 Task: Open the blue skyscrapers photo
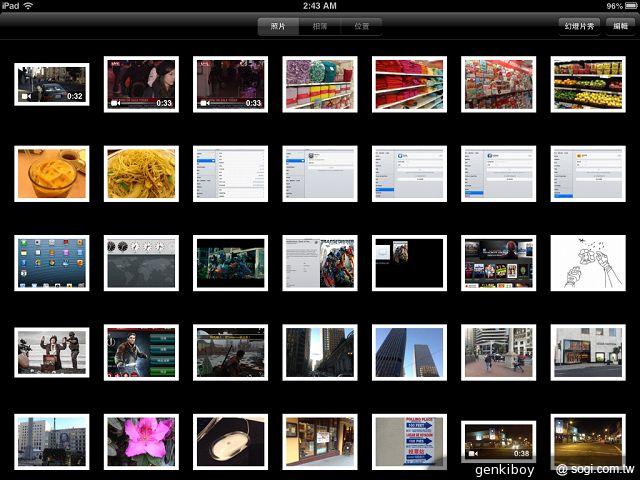(x=408, y=353)
